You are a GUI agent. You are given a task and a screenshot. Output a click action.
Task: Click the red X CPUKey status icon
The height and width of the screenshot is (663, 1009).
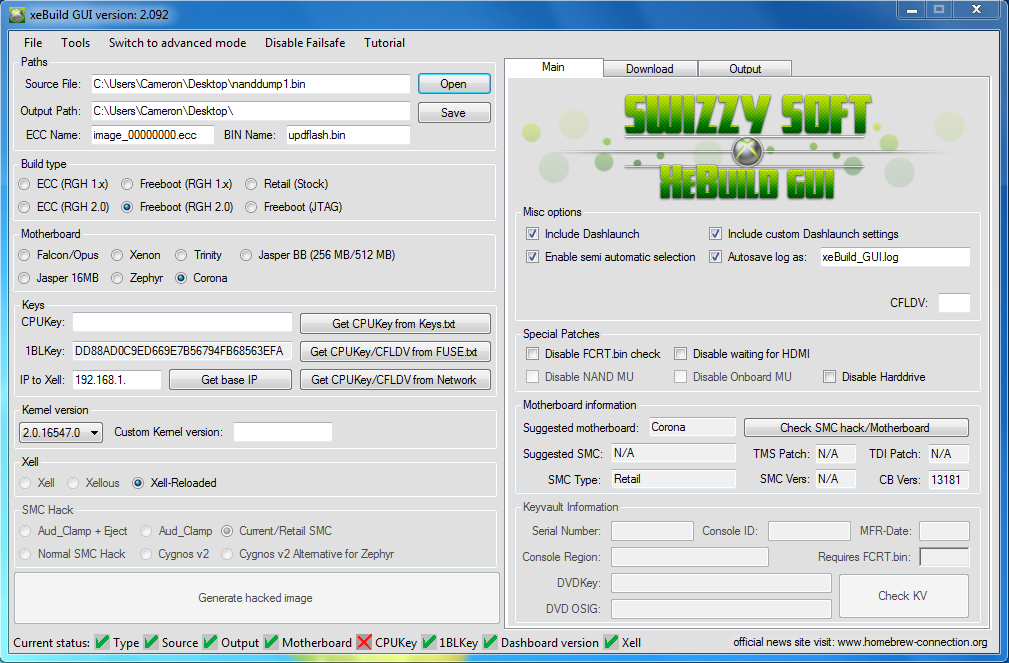click(364, 642)
